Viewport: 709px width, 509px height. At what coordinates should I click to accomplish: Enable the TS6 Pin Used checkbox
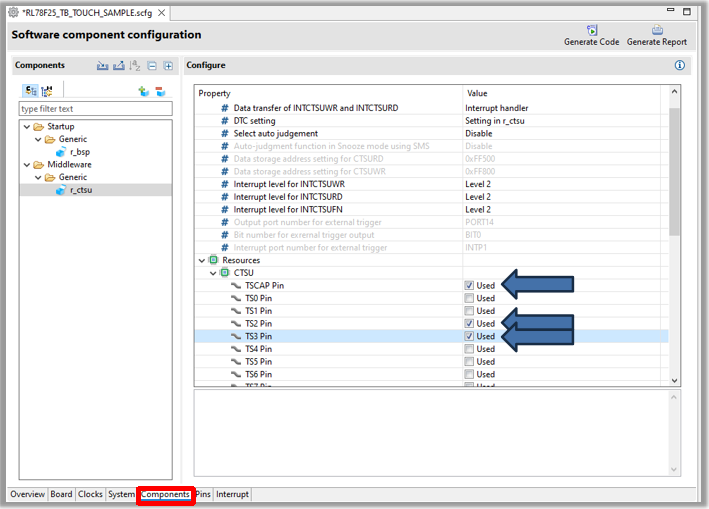click(469, 374)
